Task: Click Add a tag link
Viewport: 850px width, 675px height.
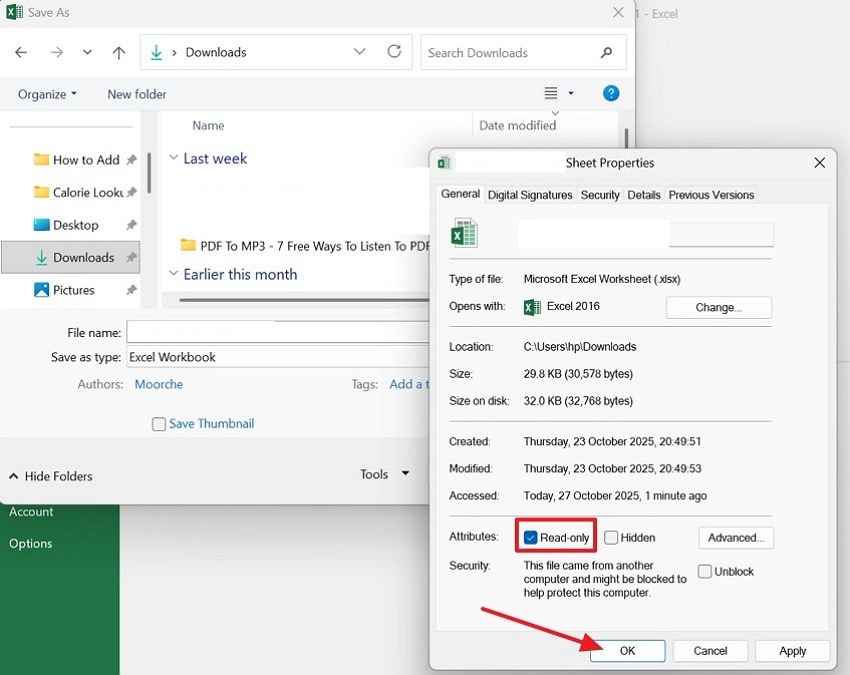Action: coord(409,384)
